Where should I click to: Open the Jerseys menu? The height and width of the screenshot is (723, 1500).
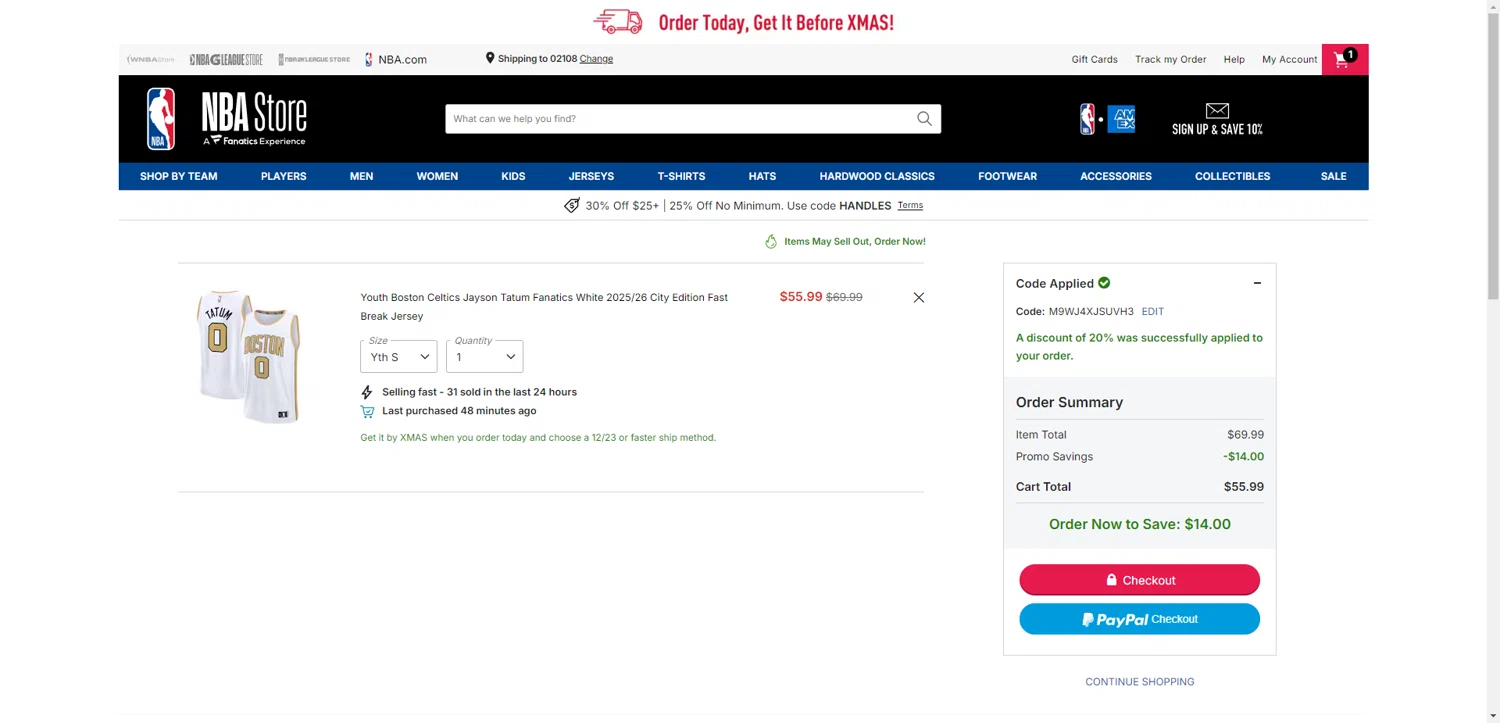(591, 176)
